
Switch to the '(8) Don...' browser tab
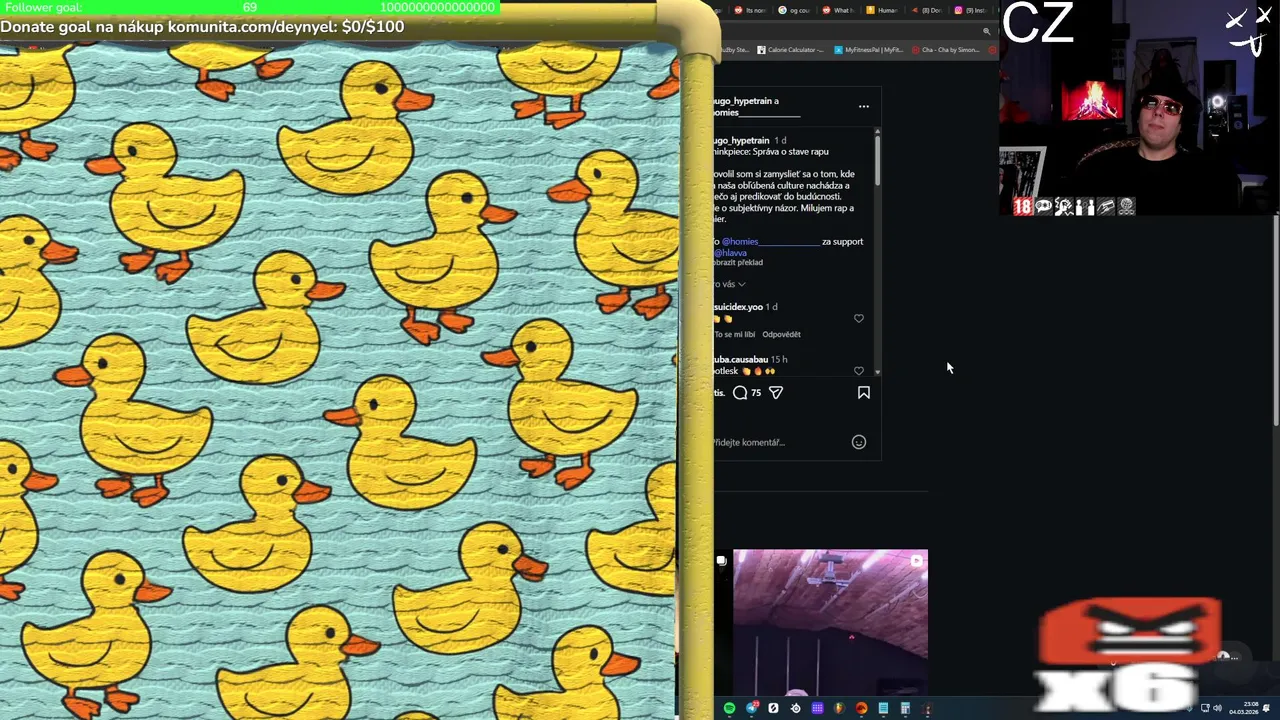click(x=927, y=10)
